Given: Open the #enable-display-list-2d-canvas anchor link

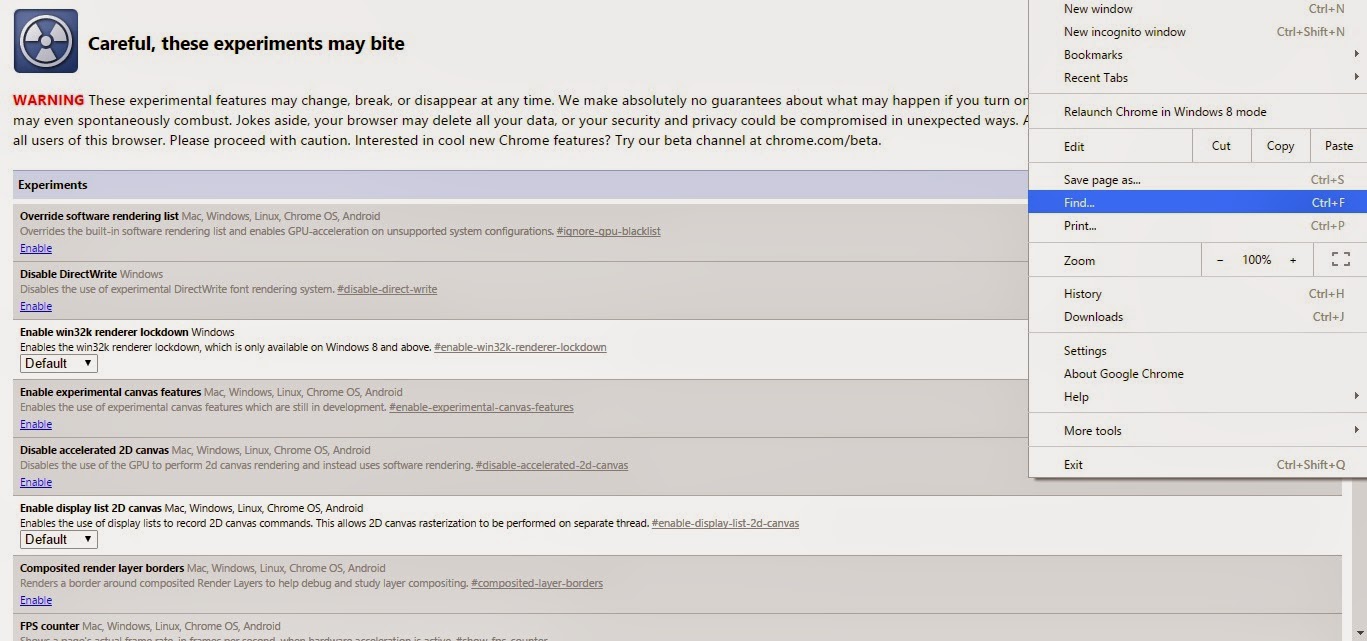Looking at the screenshot, I should click(725, 523).
